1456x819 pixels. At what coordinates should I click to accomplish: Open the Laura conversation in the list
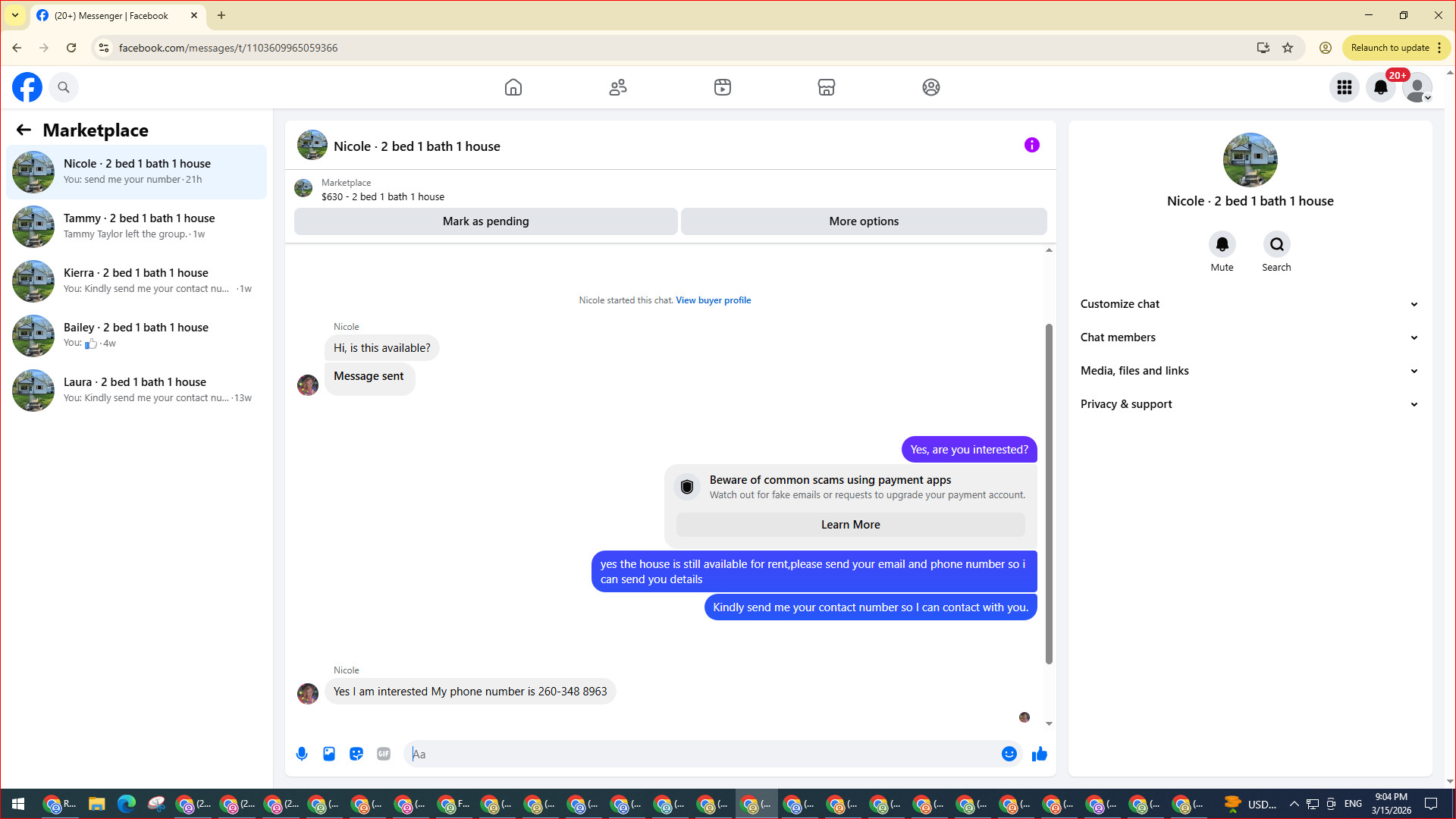pos(136,391)
